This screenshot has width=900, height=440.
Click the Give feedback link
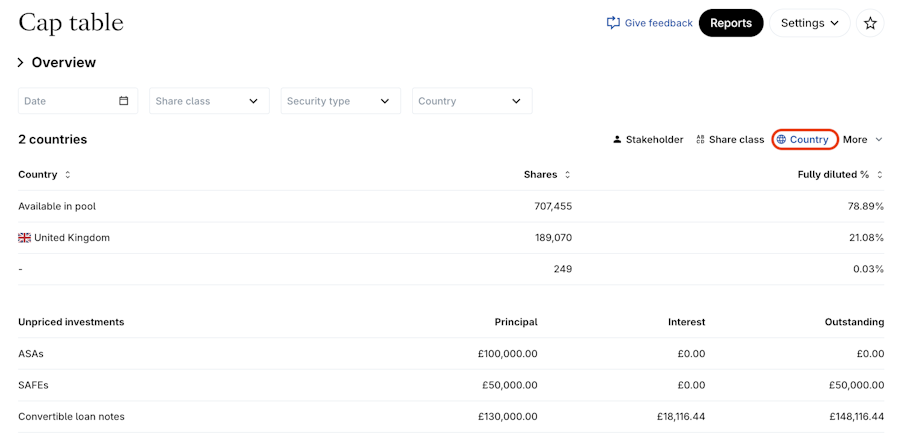point(658,23)
